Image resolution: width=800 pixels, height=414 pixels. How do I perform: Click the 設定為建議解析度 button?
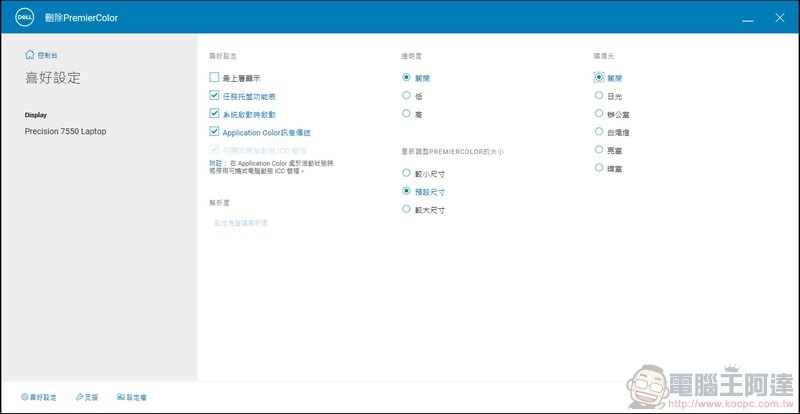pos(241,223)
